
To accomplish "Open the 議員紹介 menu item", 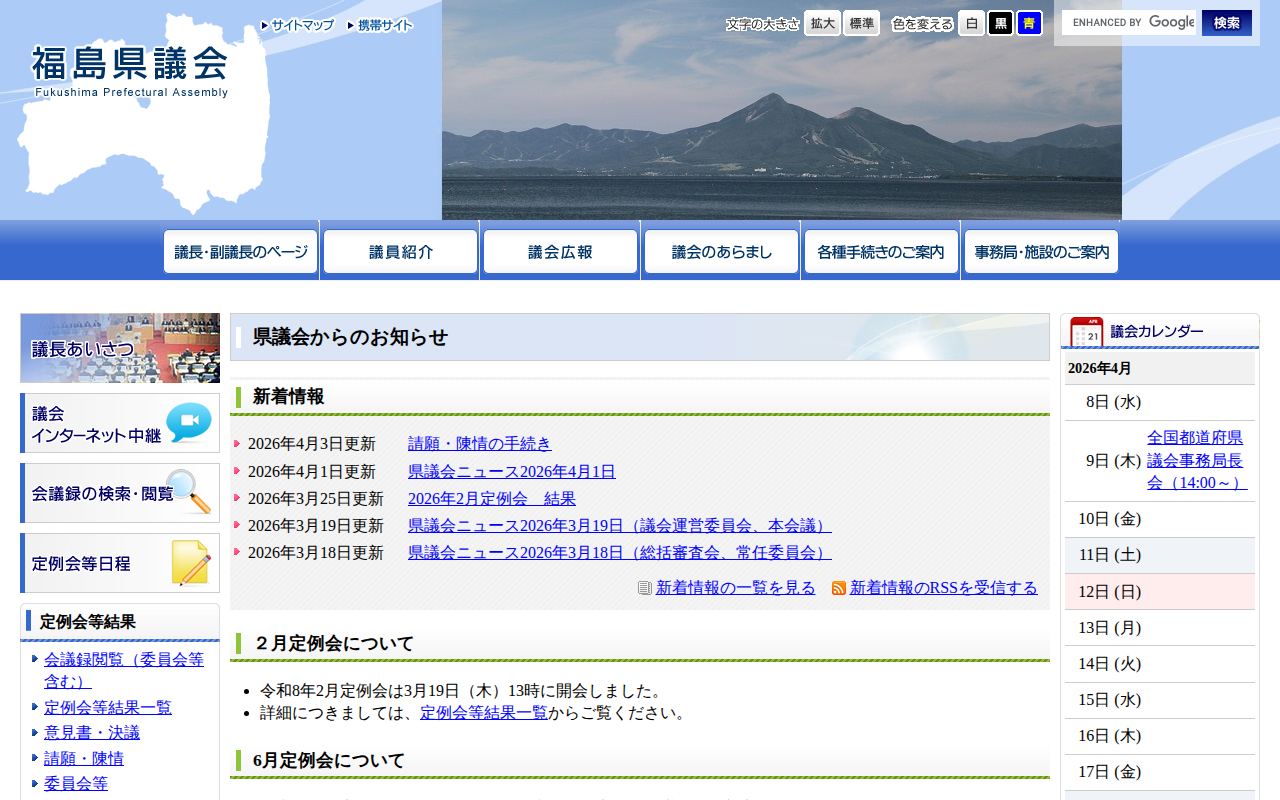I will pos(400,250).
